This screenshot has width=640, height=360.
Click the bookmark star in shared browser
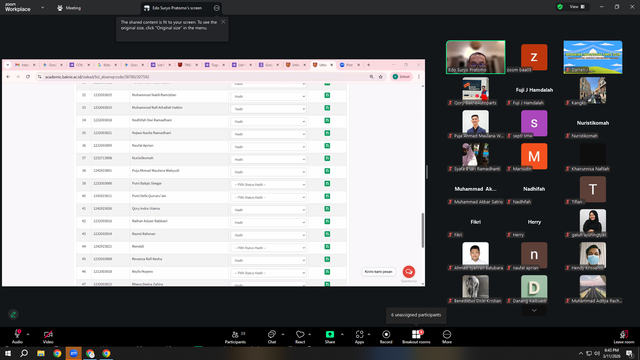pyautogui.click(x=380, y=77)
